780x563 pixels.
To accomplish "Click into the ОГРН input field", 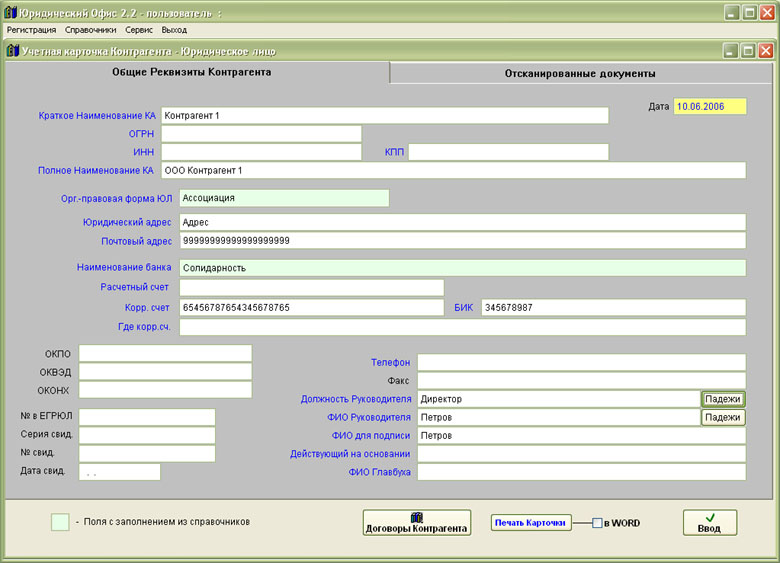I will 260,134.
